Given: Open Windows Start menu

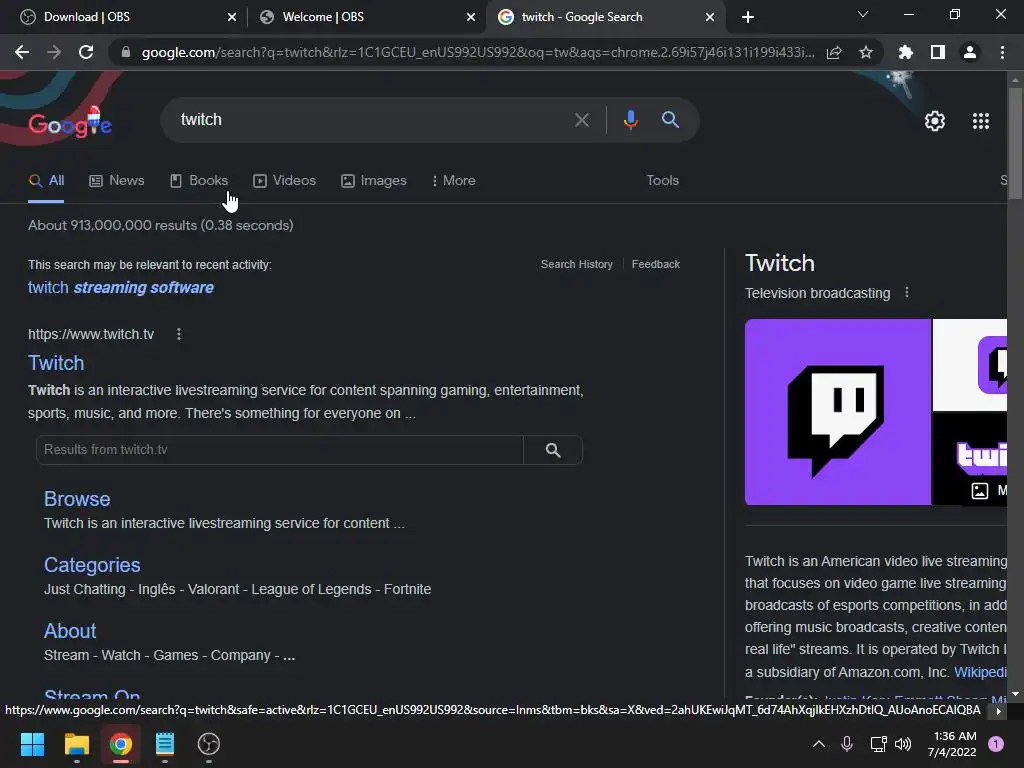Looking at the screenshot, I should point(32,744).
